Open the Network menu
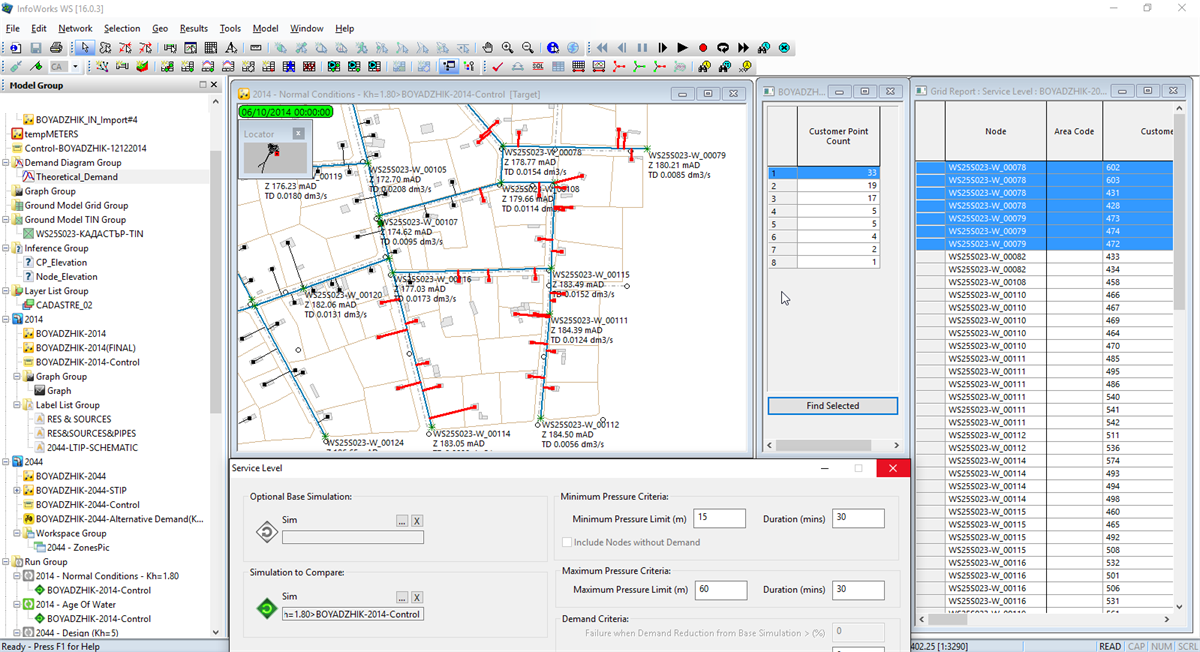The image size is (1200, 652). [x=75, y=29]
